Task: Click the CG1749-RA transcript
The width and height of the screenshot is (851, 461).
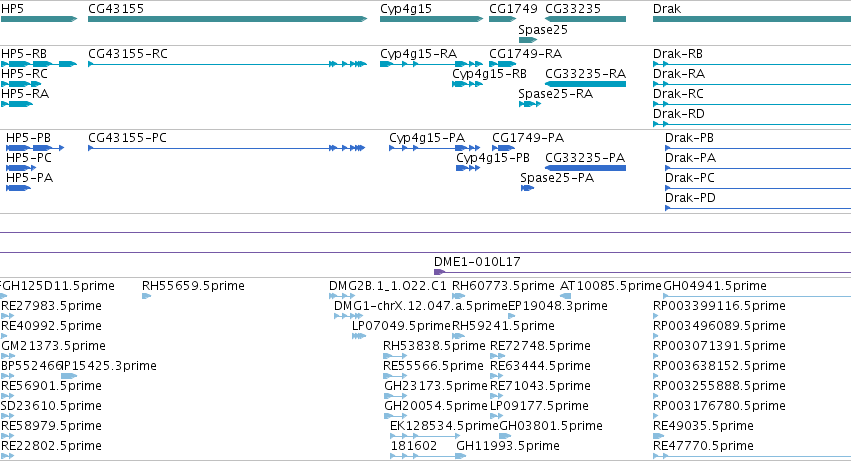Action: tap(503, 64)
